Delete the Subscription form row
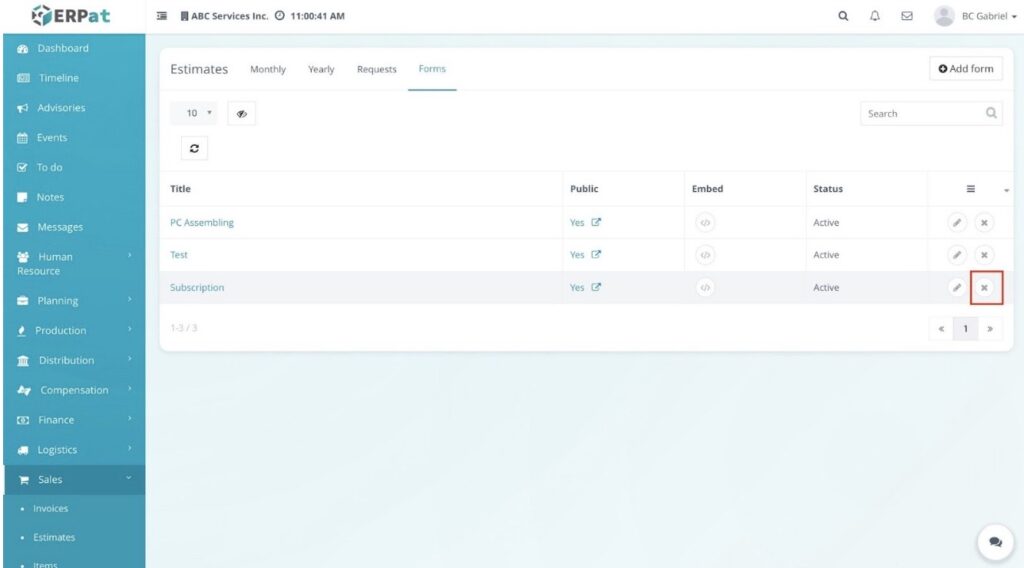Image resolution: width=1024 pixels, height=568 pixels. pos(984,288)
